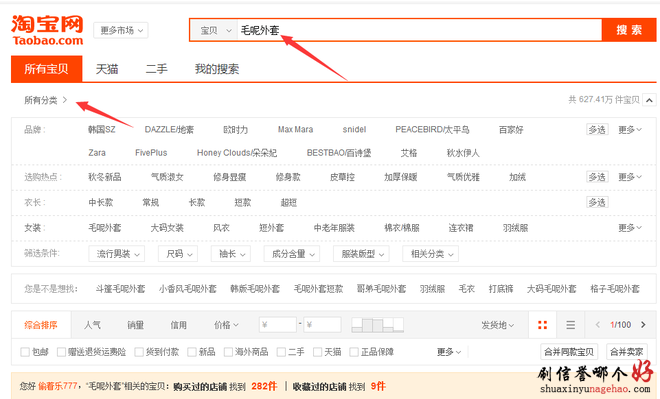
Task: Click username 偷着乐777
Action: click(58, 386)
